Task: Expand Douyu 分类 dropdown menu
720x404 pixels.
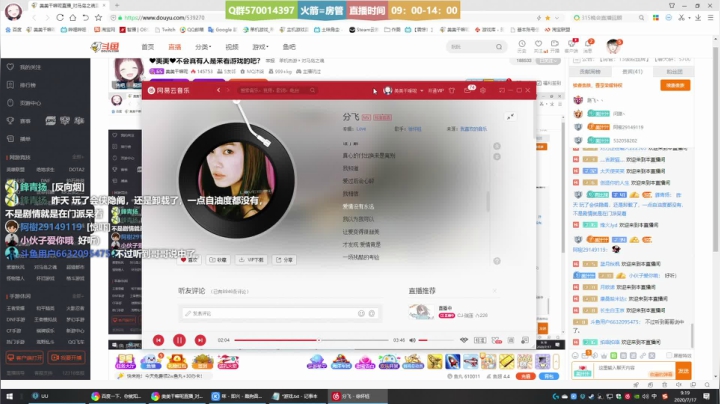Action: (x=203, y=47)
